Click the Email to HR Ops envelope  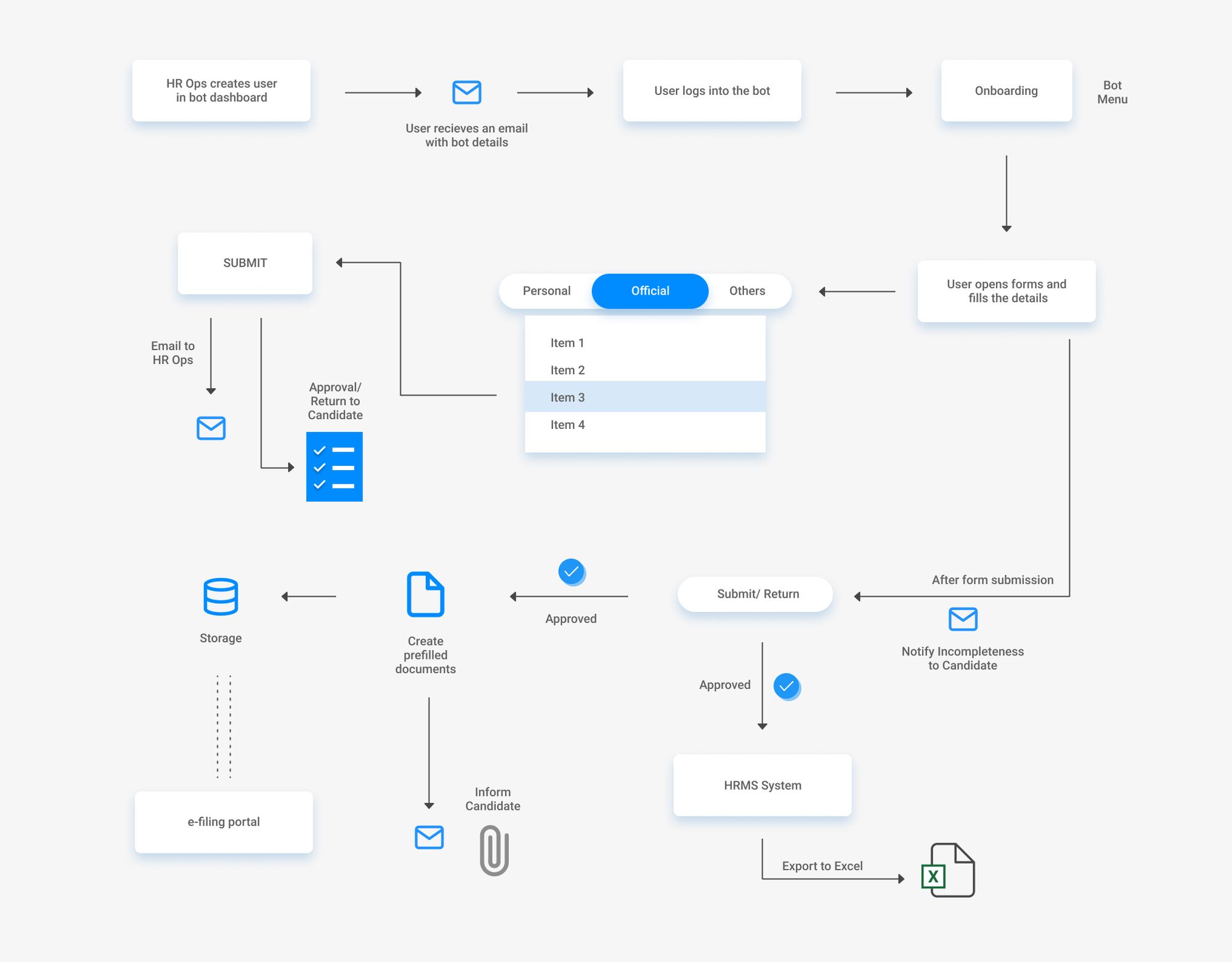click(211, 428)
